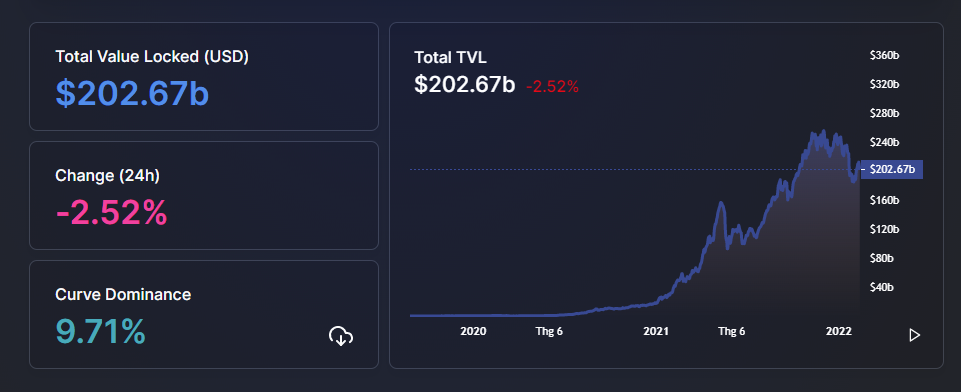Click the $40b y-axis label
Viewport: 961px width, 392px height.
882,287
